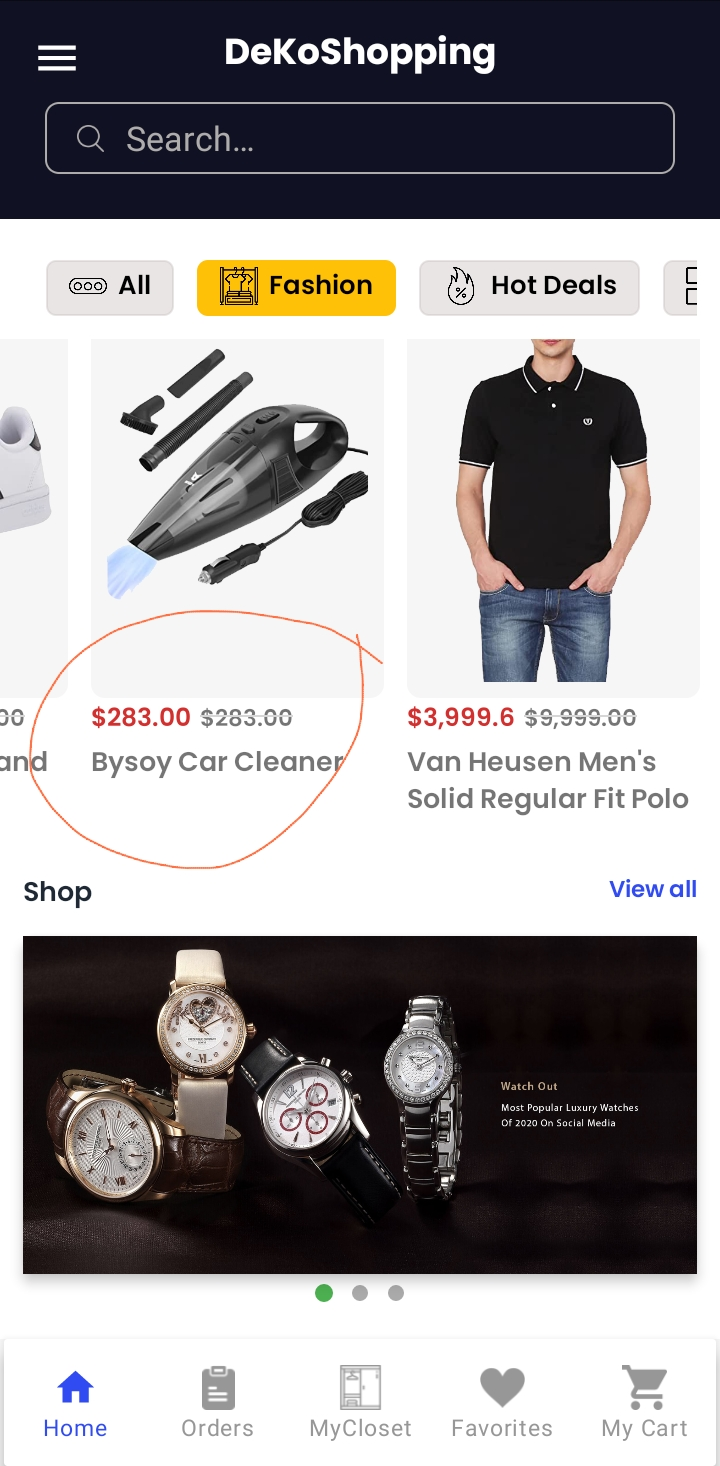Open Bysoy Car Cleaner product title
Screen dimensions: 720x1466
(x=217, y=762)
